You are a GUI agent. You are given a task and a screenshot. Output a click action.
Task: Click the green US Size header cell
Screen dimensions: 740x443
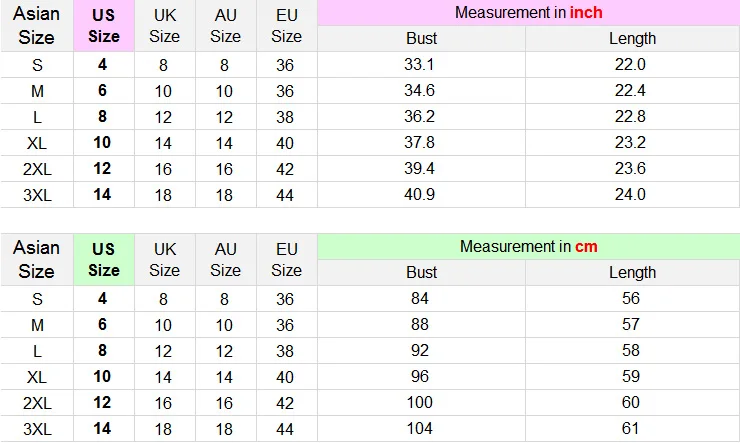[x=104, y=259]
